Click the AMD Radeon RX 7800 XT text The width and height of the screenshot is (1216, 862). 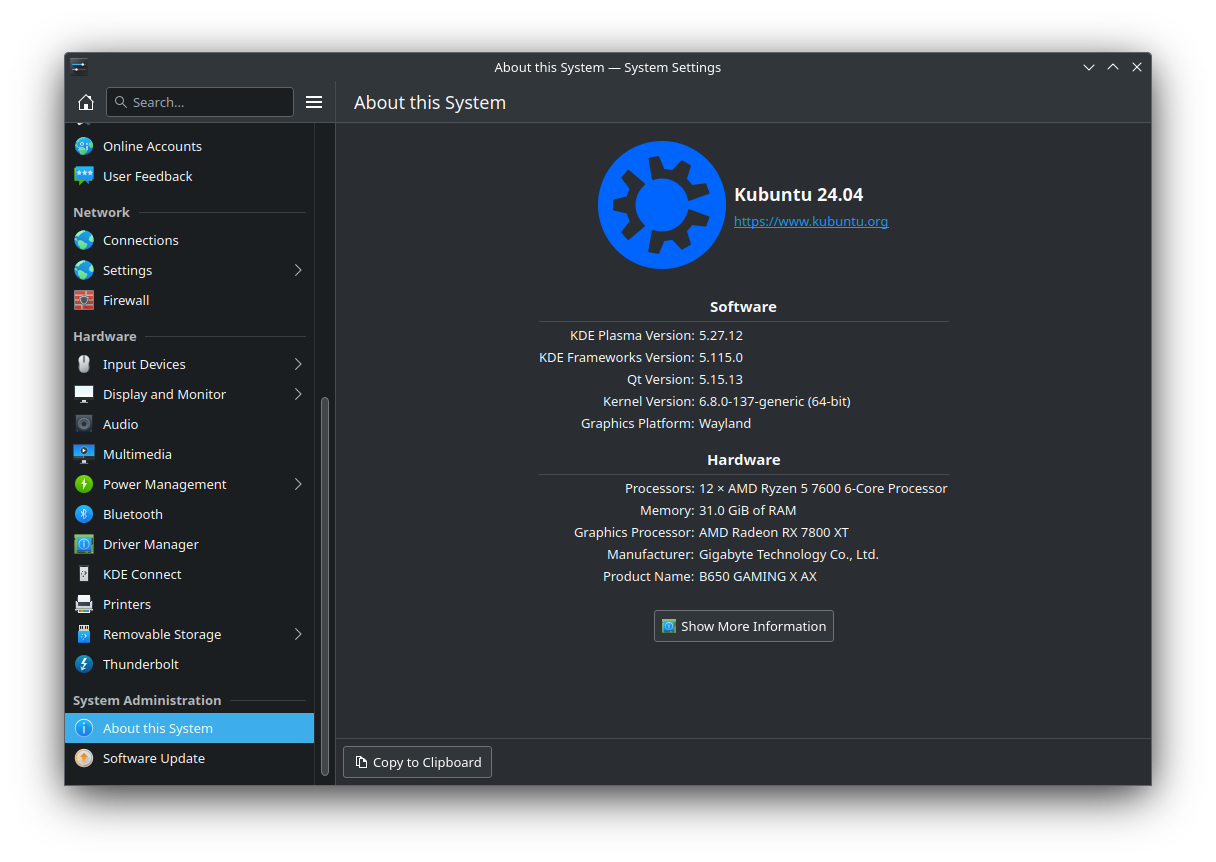coord(774,532)
